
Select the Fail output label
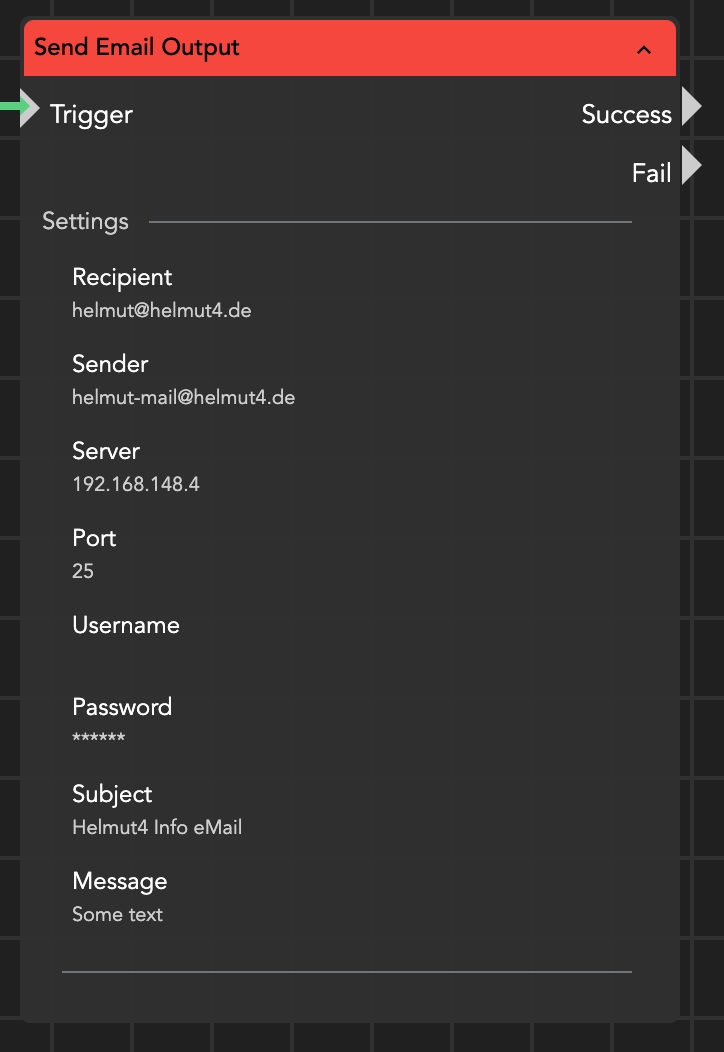(x=651, y=174)
